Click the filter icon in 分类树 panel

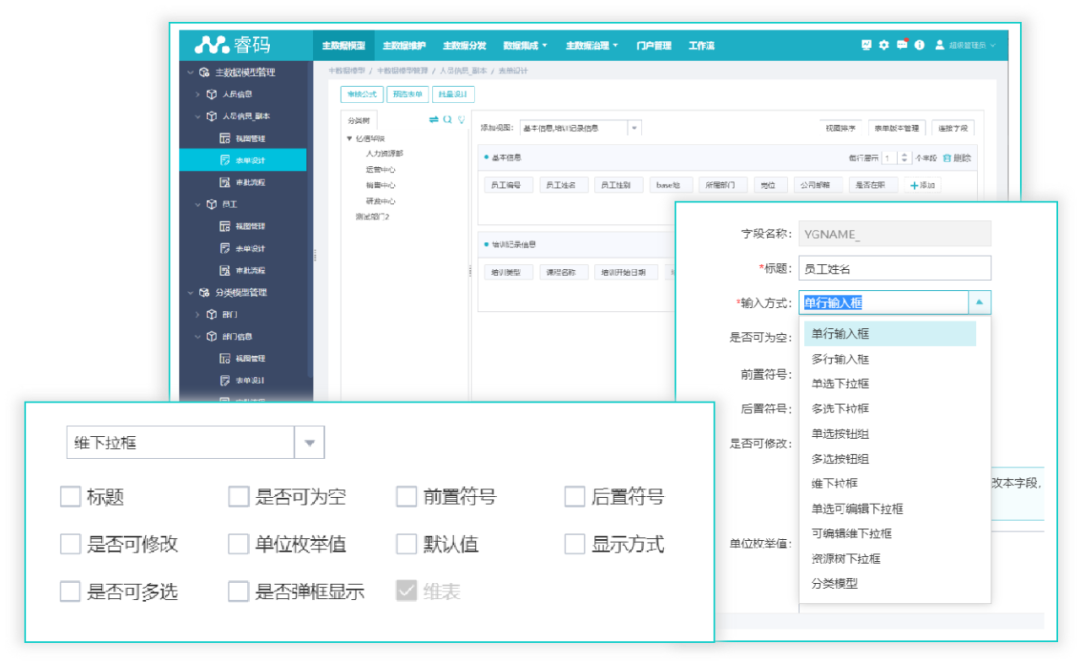[461, 119]
